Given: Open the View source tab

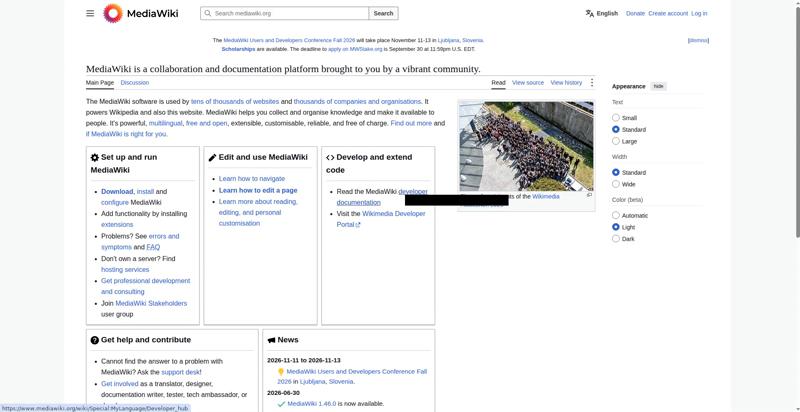Looking at the screenshot, I should click(528, 83).
